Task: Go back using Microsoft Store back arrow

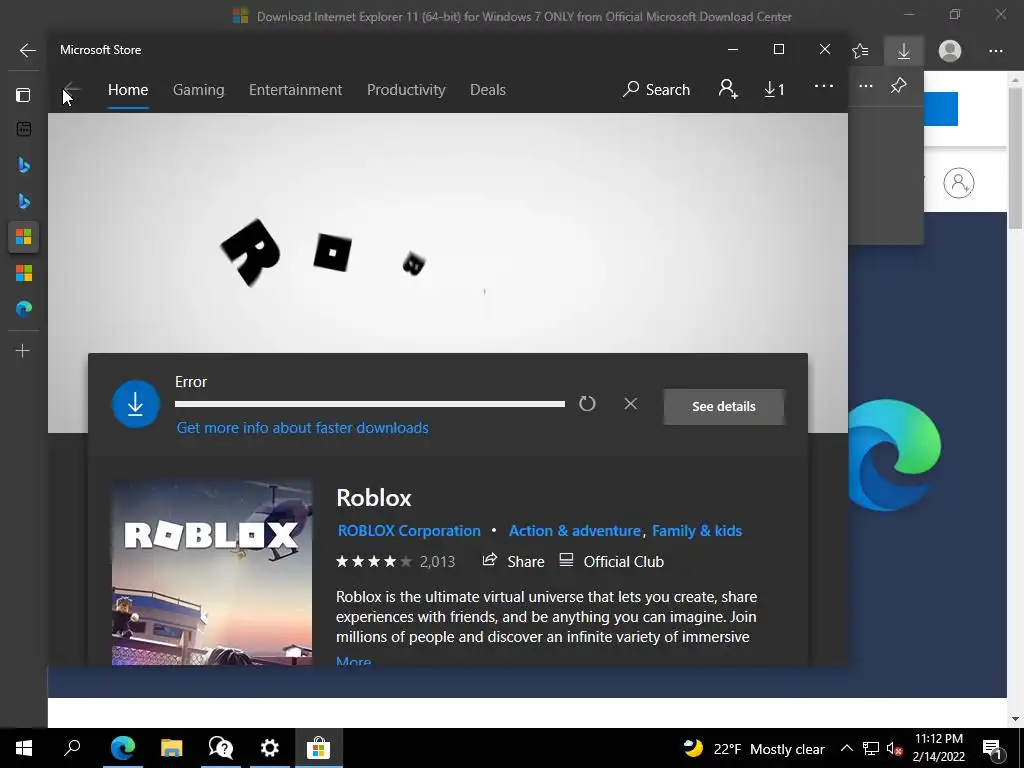Action: click(72, 89)
